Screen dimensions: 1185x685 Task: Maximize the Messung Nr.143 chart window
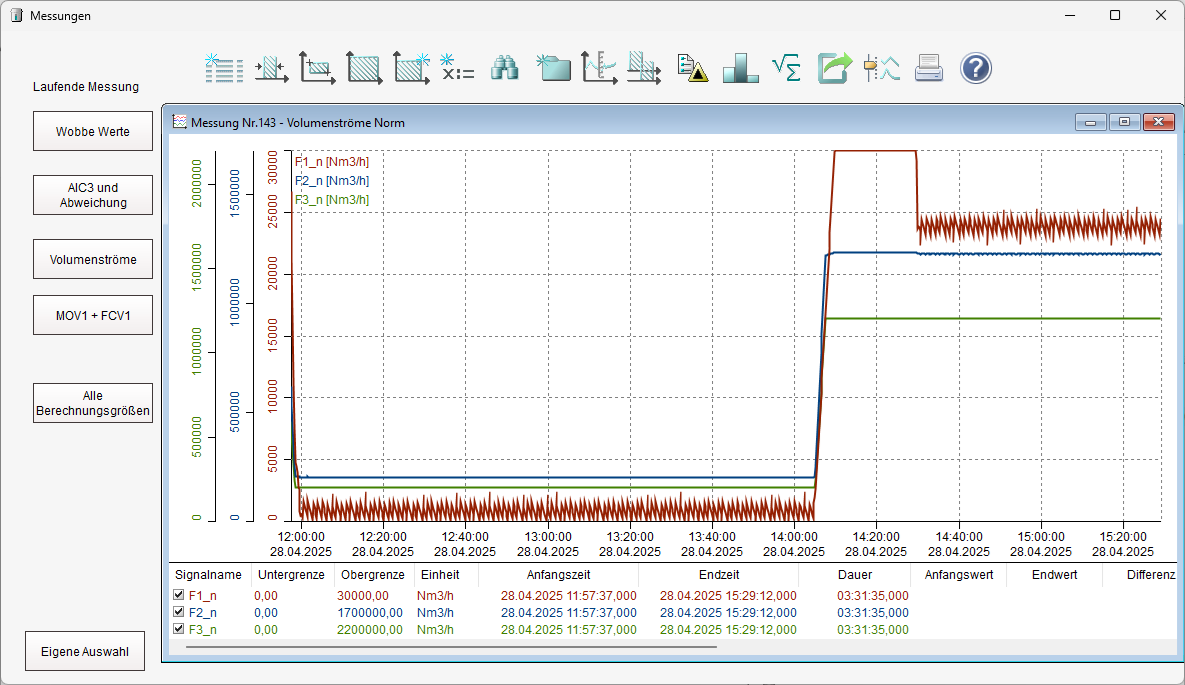[1125, 122]
